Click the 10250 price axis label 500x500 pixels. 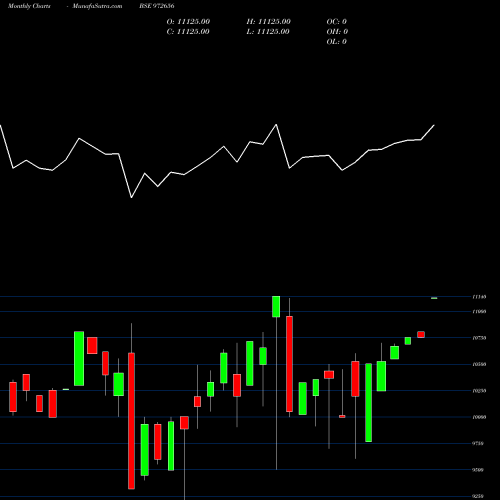tap(479, 391)
